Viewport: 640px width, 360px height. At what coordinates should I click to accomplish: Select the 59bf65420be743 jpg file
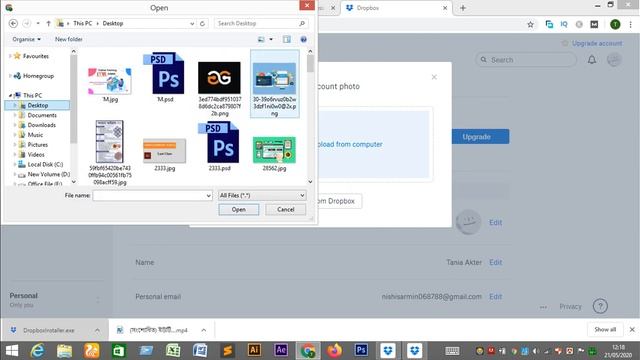click(x=110, y=152)
